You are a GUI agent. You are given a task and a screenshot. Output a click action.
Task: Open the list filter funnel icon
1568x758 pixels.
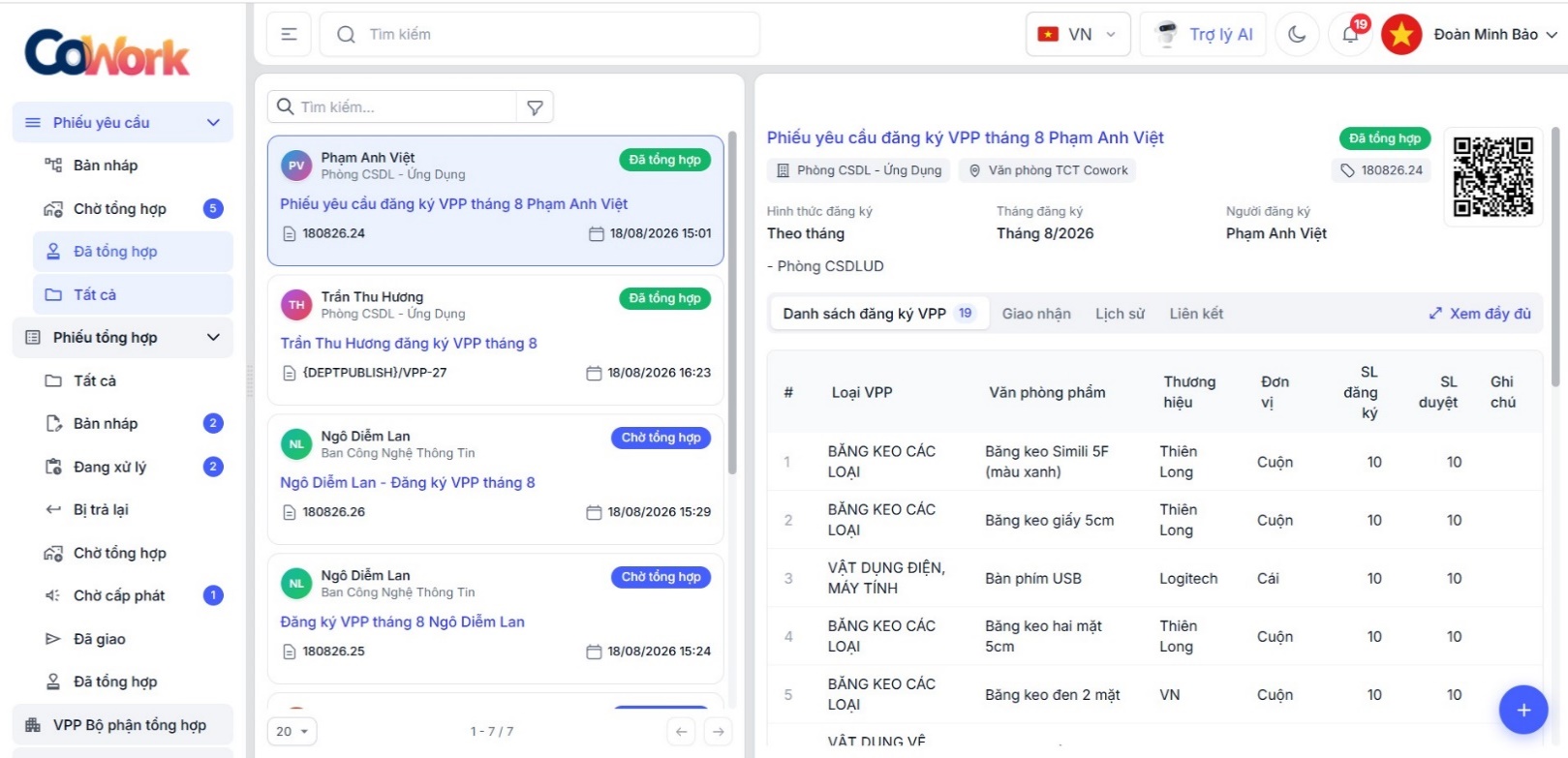(x=535, y=107)
